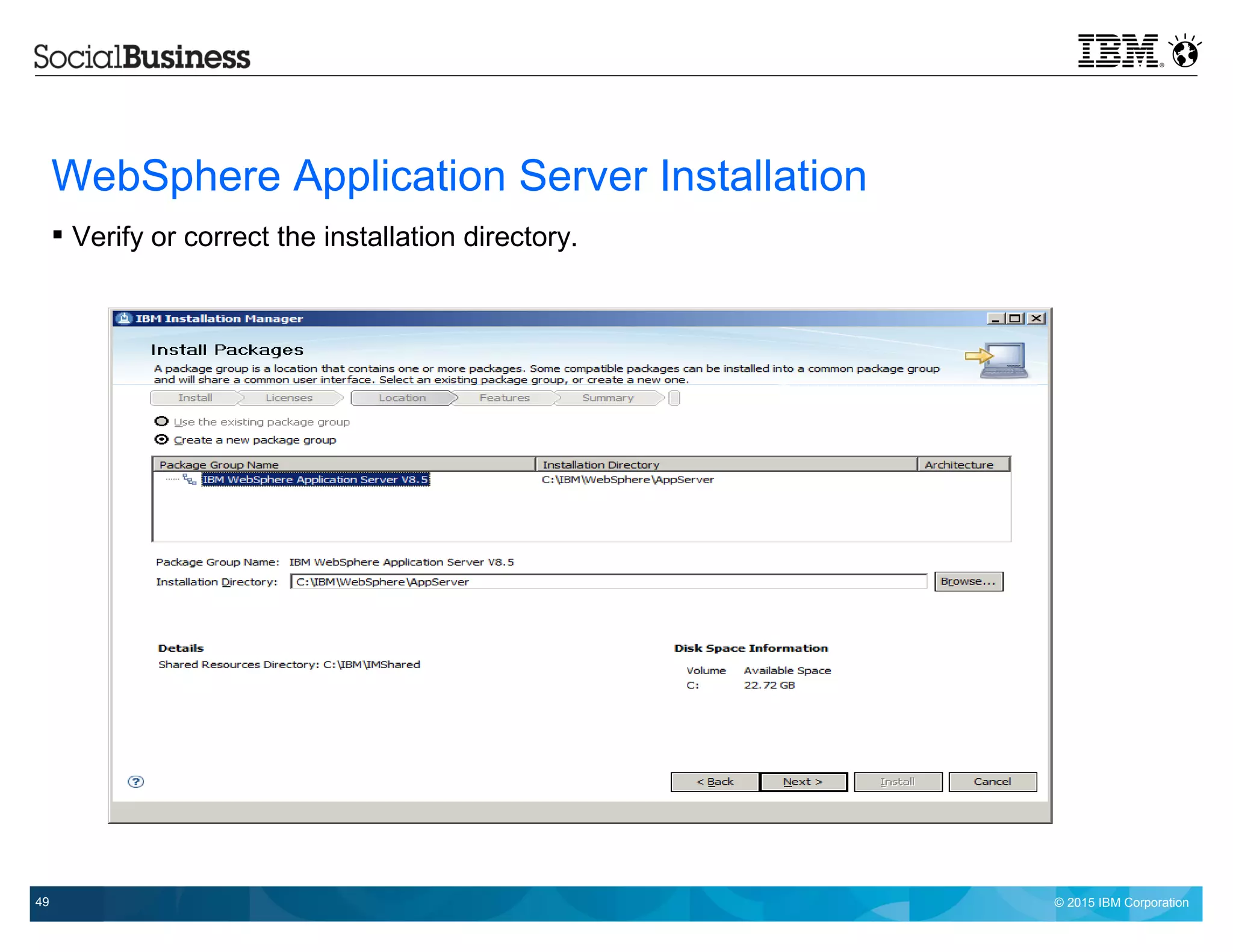This screenshot has height=952, width=1233.
Task: Cancel the installation wizard
Action: point(993,782)
